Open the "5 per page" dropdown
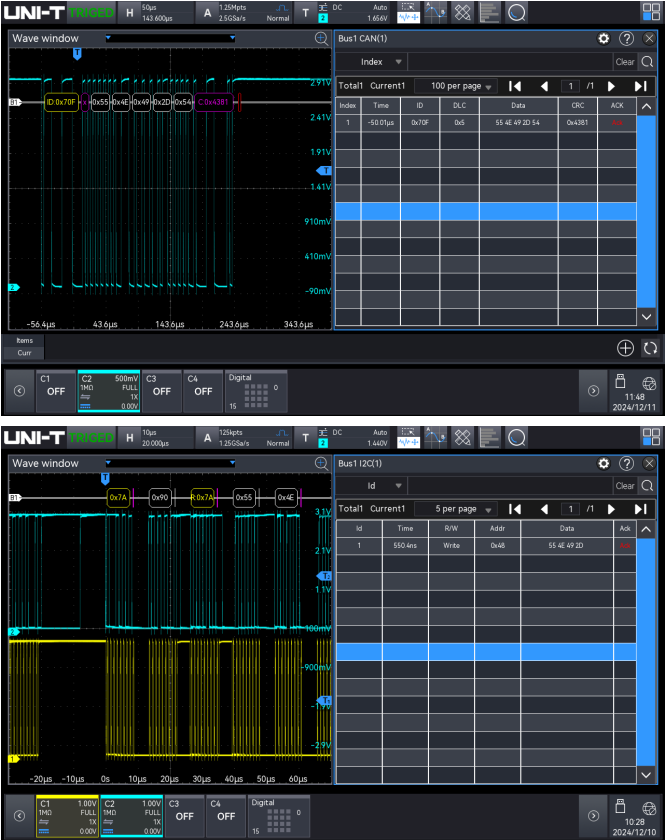The image size is (668, 840). [x=456, y=509]
